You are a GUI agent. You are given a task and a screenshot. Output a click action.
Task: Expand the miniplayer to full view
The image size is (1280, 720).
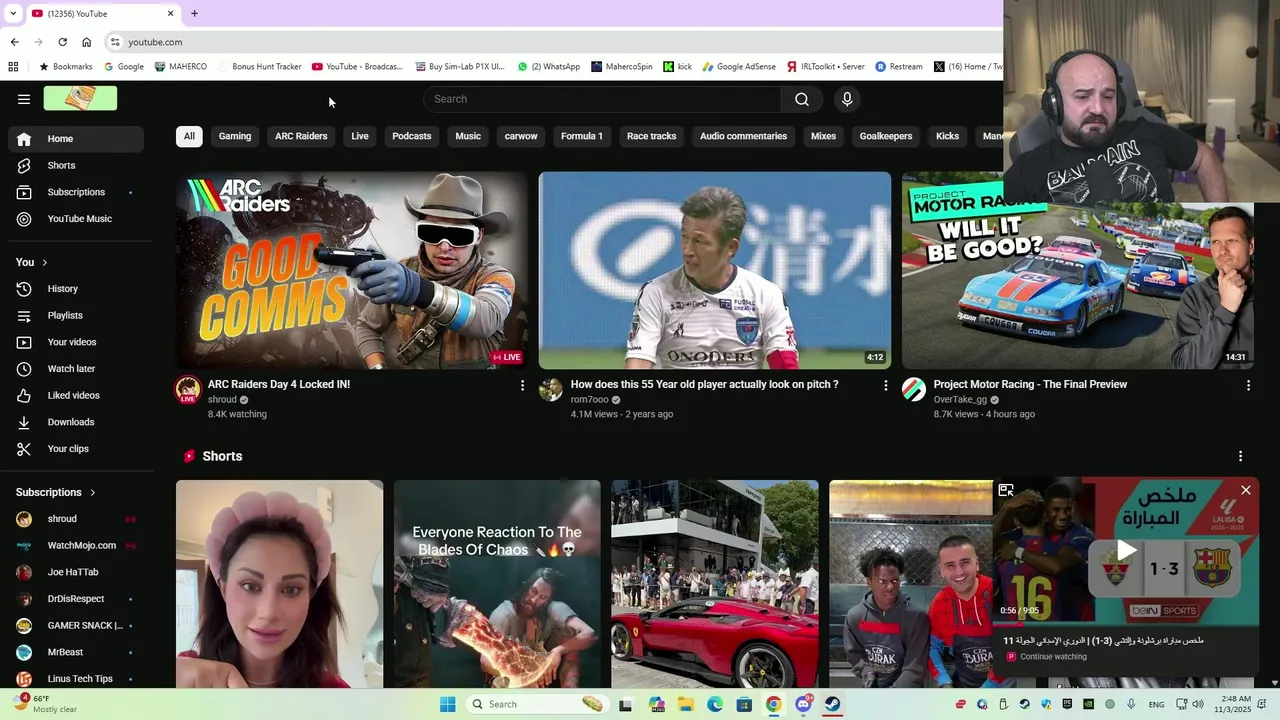click(1006, 490)
